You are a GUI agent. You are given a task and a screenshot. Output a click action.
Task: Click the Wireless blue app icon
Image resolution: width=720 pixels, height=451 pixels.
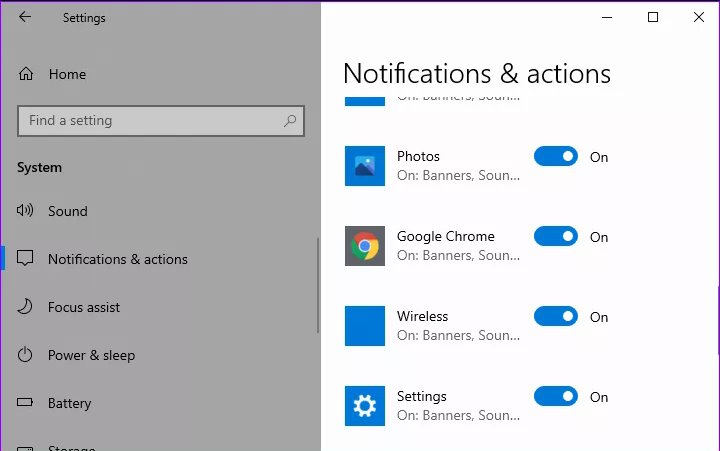365,326
